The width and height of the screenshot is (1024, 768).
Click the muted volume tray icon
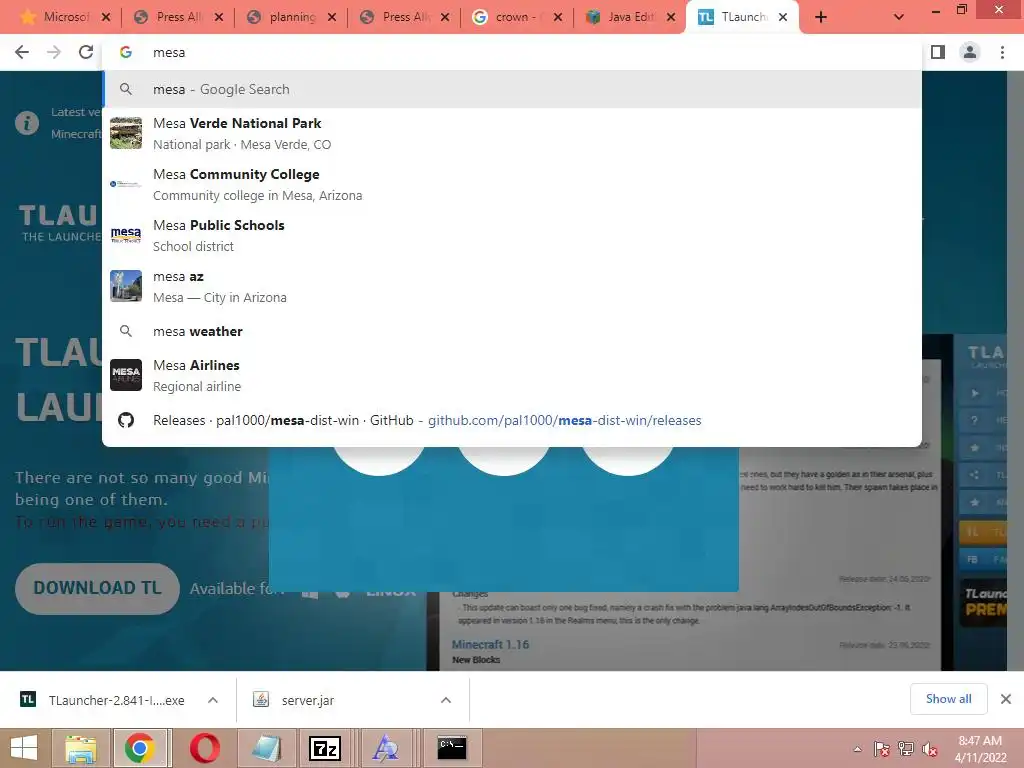929,749
